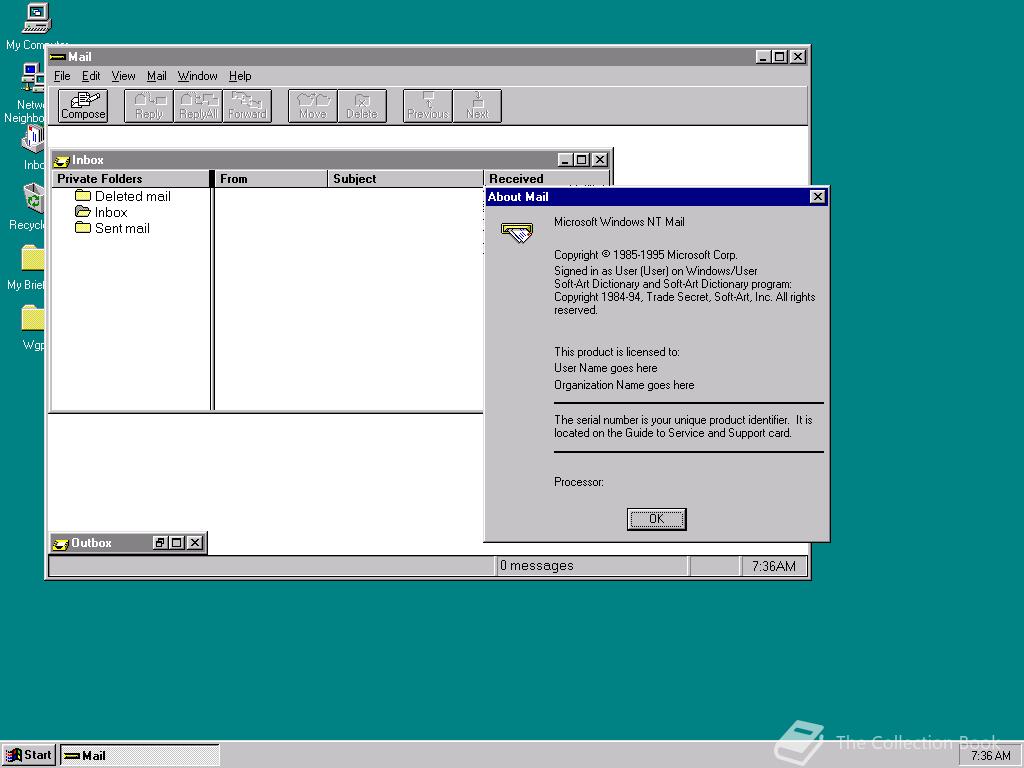Click the Forward toolbar button

247,106
